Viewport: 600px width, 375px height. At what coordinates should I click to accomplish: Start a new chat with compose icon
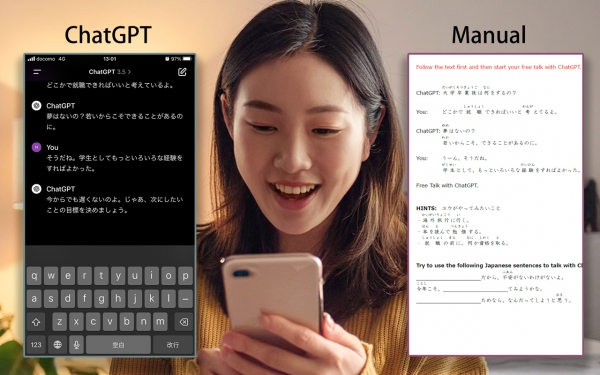point(182,72)
